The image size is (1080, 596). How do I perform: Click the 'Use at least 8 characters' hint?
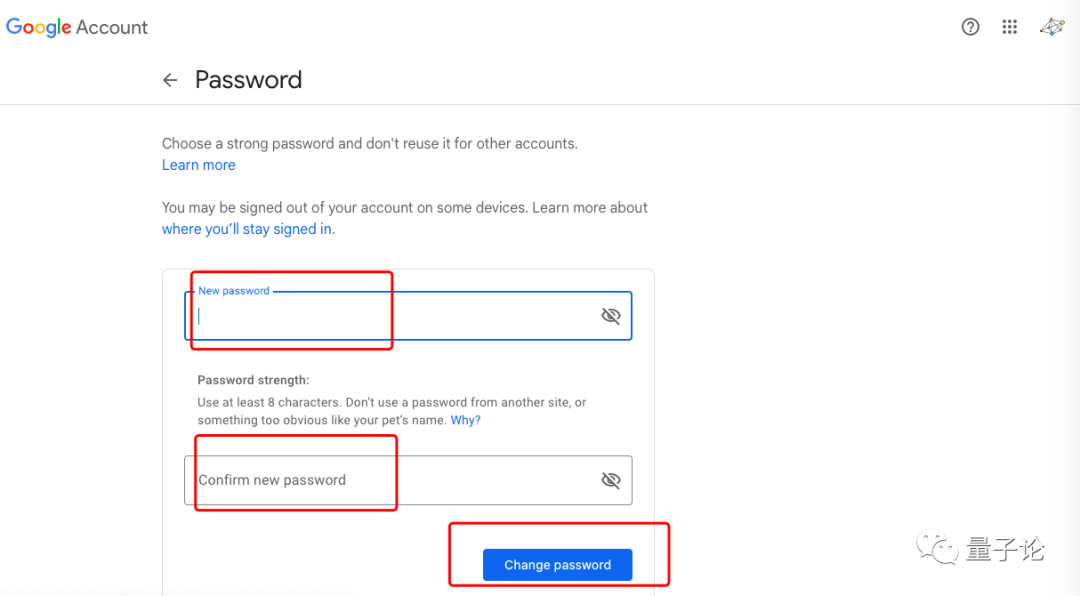point(391,411)
